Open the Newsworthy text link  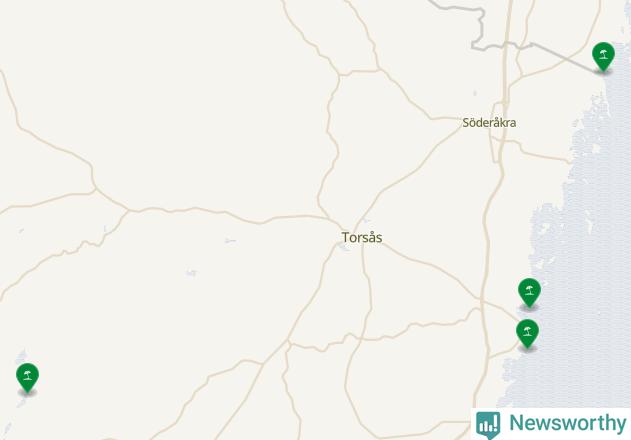pos(567,423)
